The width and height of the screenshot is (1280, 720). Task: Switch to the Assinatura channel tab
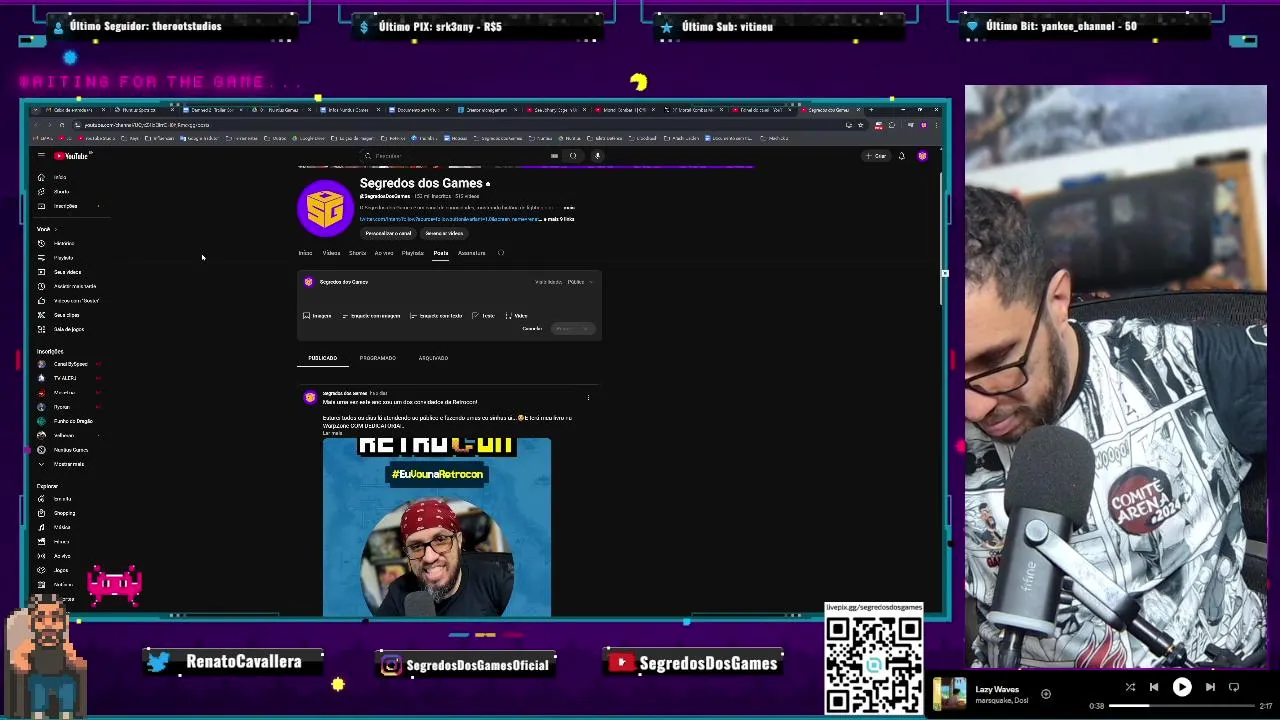(x=471, y=253)
